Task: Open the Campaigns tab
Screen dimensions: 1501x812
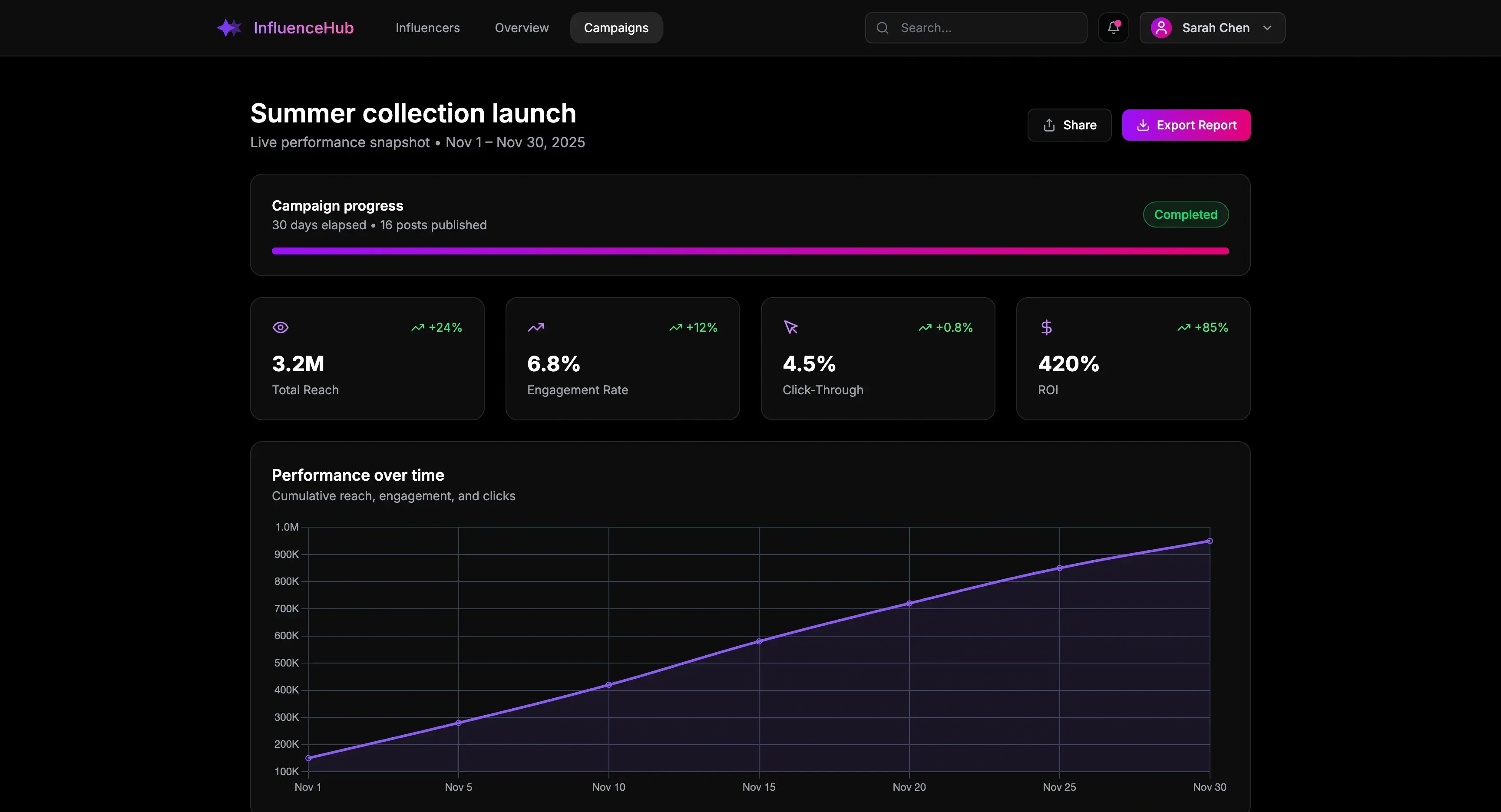Action: [616, 27]
